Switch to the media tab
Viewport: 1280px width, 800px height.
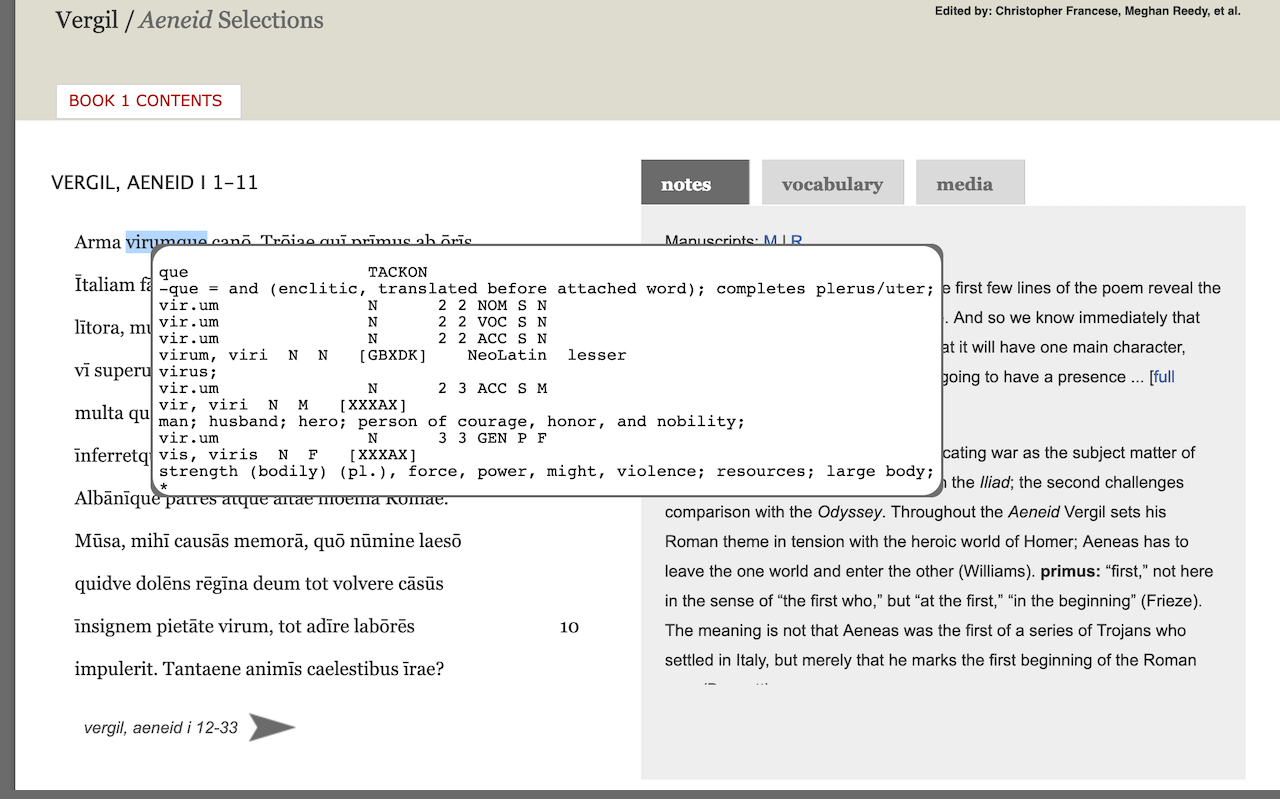(968, 182)
